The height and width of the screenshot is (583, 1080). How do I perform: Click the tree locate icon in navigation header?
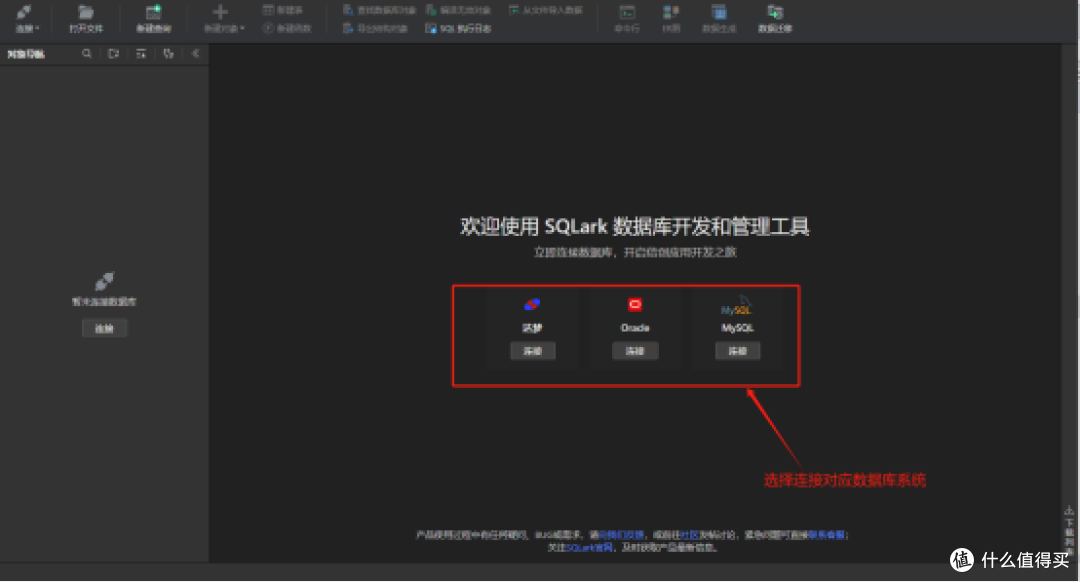coord(168,53)
